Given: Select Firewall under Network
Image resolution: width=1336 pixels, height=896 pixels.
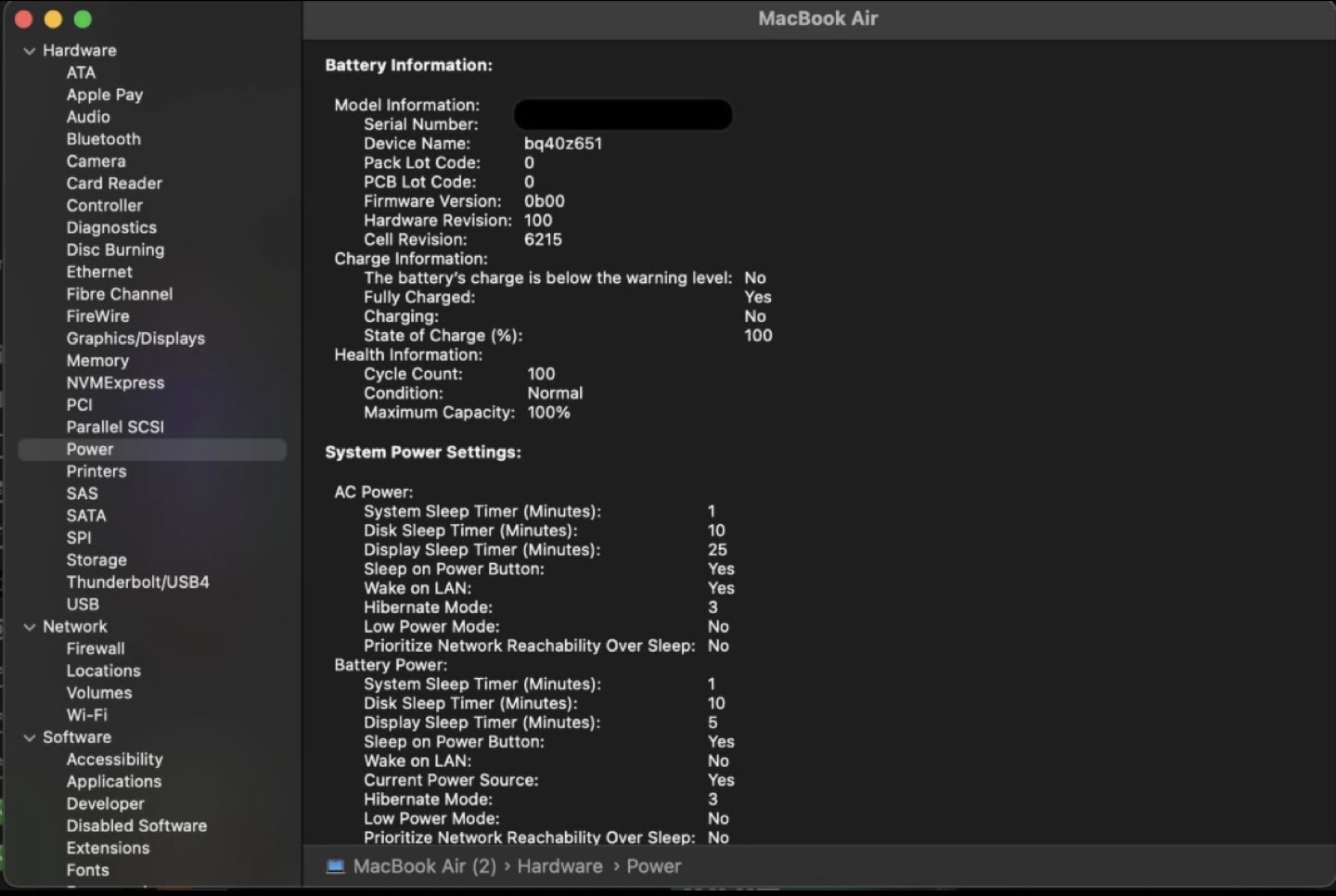Looking at the screenshot, I should (96, 649).
